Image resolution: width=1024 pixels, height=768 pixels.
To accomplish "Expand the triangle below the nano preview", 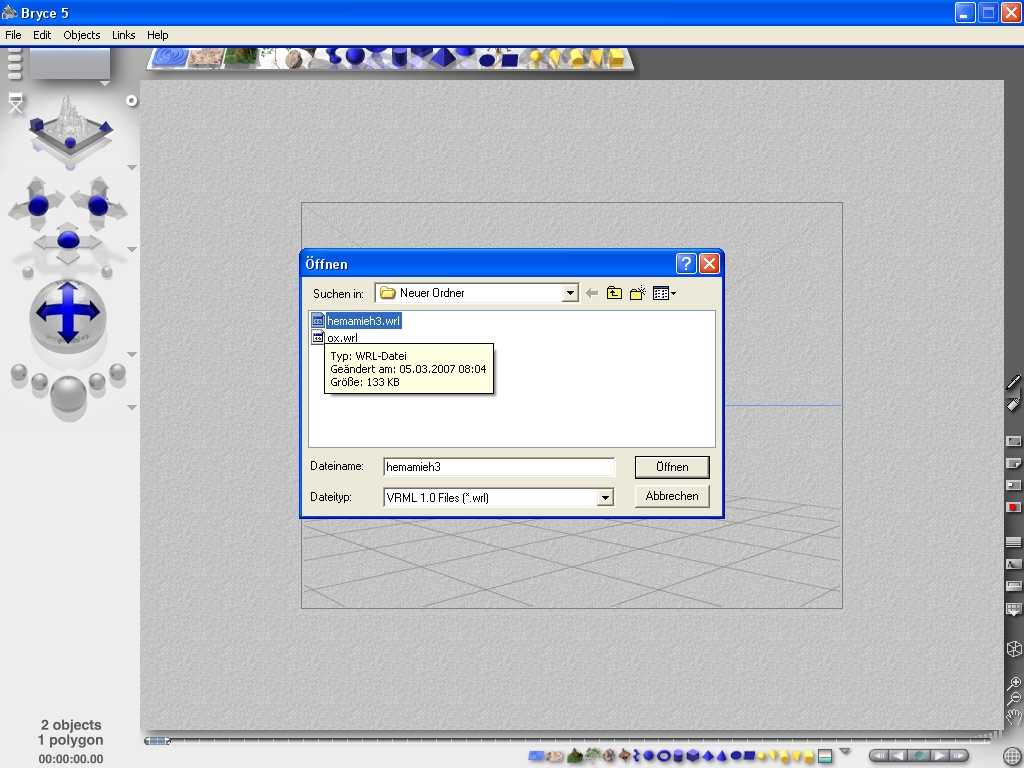I will click(104, 84).
